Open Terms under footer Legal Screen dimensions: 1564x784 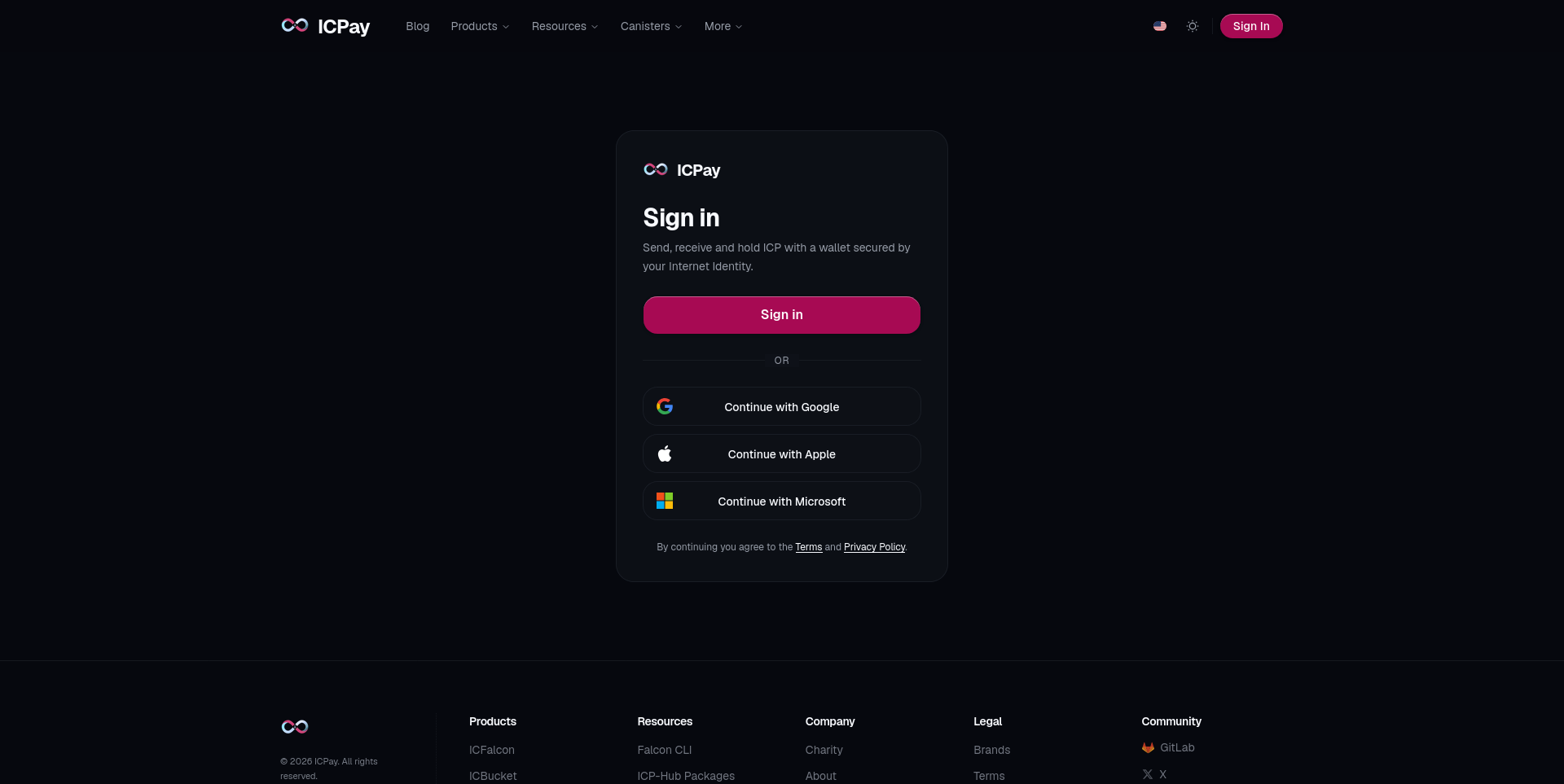point(989,776)
